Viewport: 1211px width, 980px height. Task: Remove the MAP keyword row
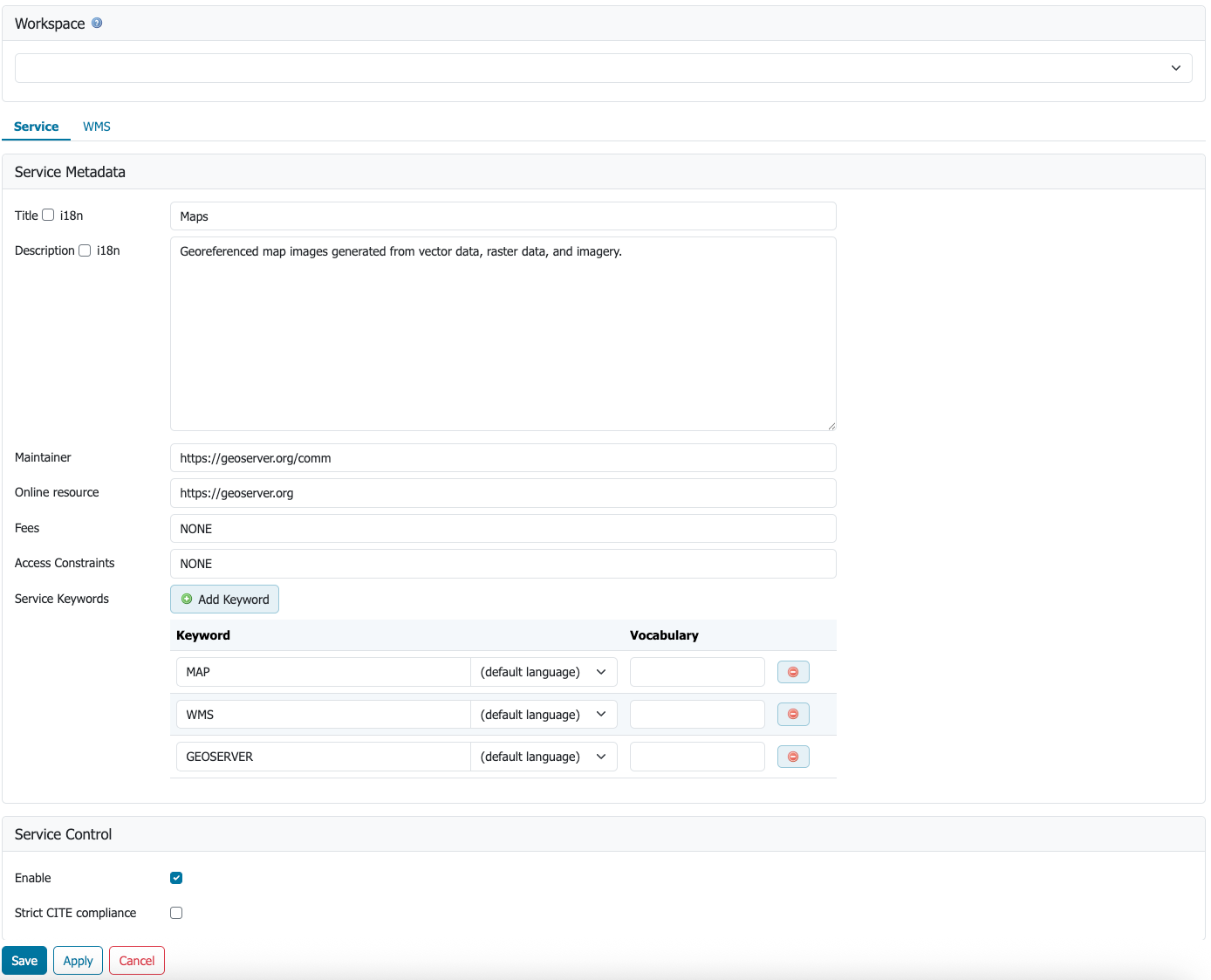click(793, 672)
